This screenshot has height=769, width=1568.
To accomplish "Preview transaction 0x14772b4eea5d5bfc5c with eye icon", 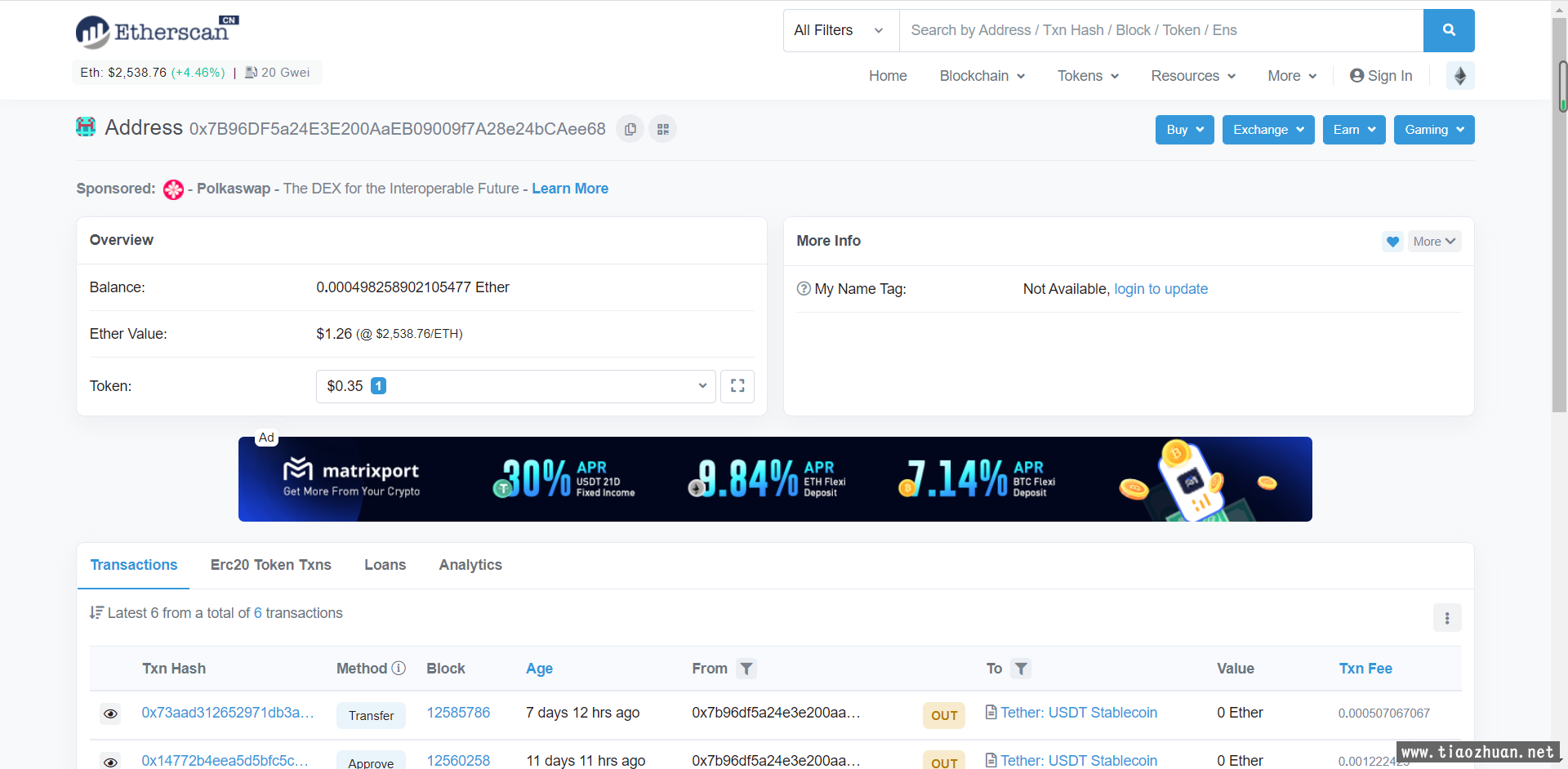I will [x=110, y=761].
